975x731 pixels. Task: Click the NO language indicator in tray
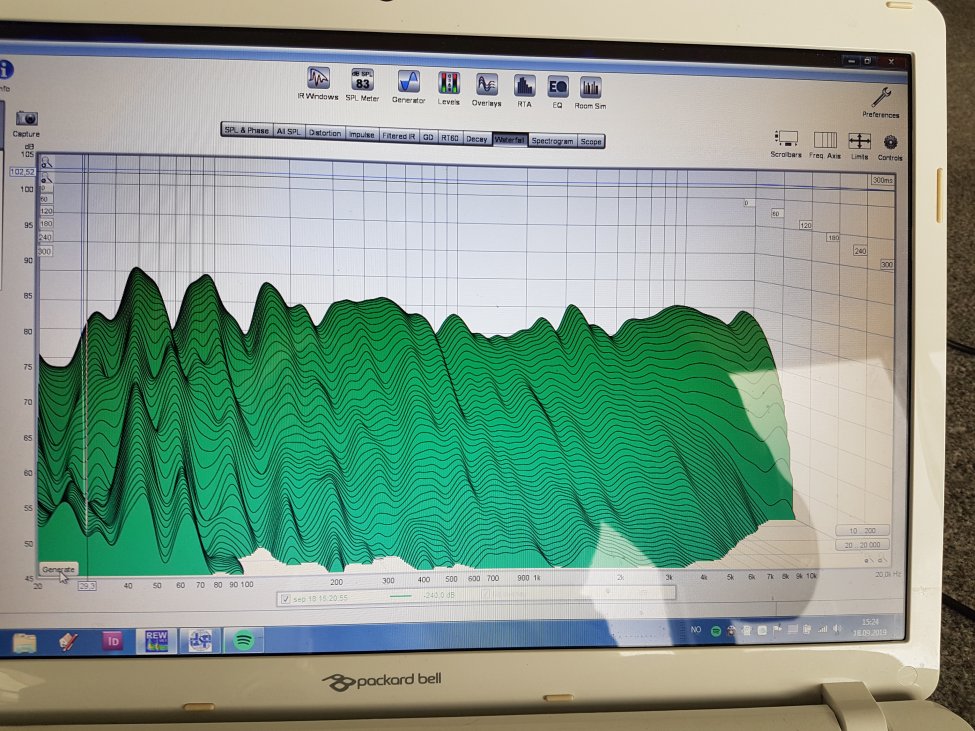tap(696, 630)
